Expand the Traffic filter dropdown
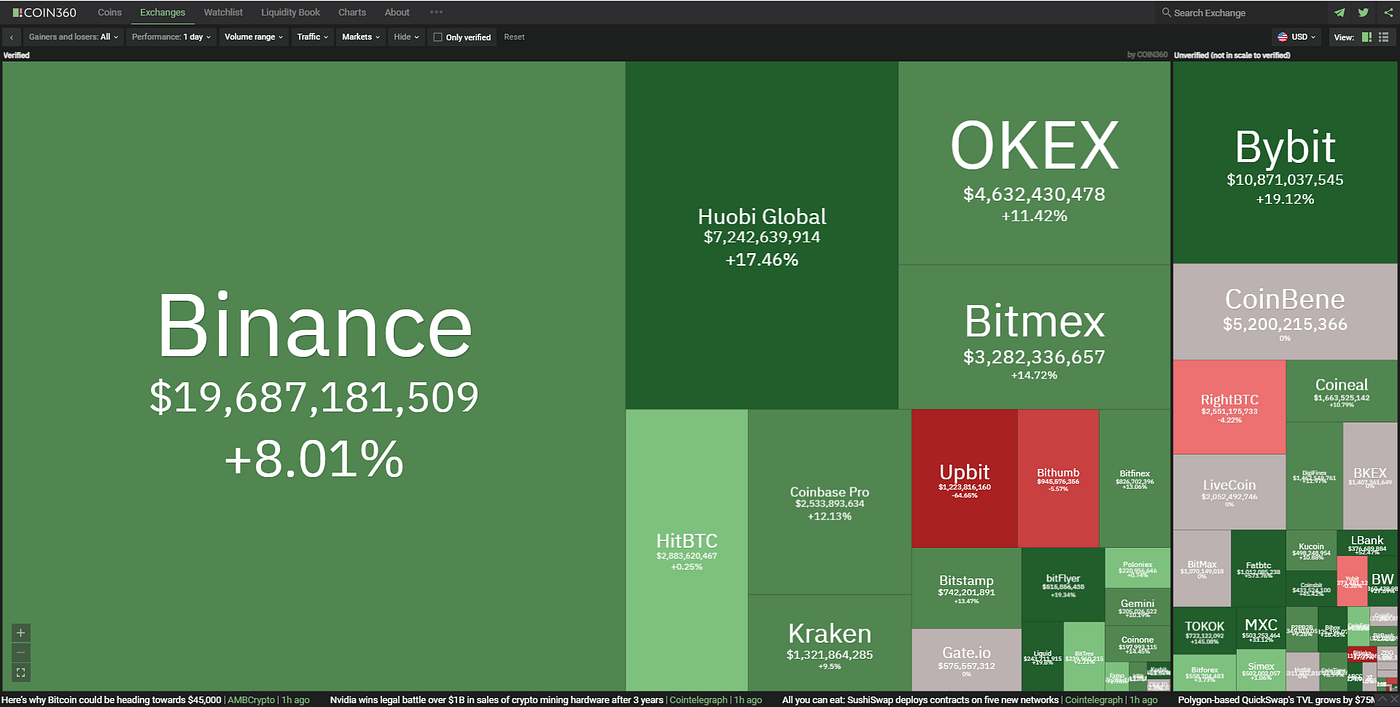The width and height of the screenshot is (1400, 707). click(x=312, y=37)
